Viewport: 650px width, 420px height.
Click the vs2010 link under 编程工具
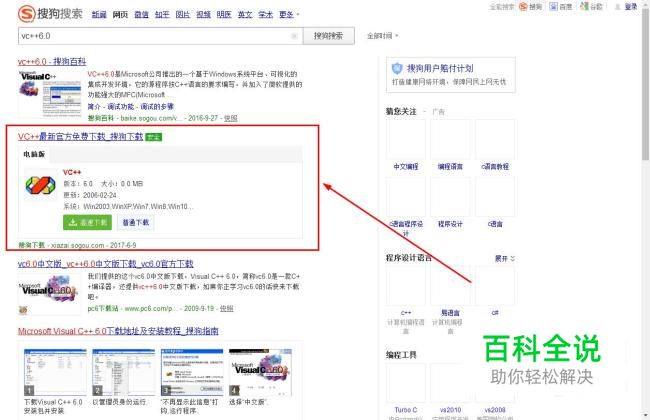tap(450, 410)
